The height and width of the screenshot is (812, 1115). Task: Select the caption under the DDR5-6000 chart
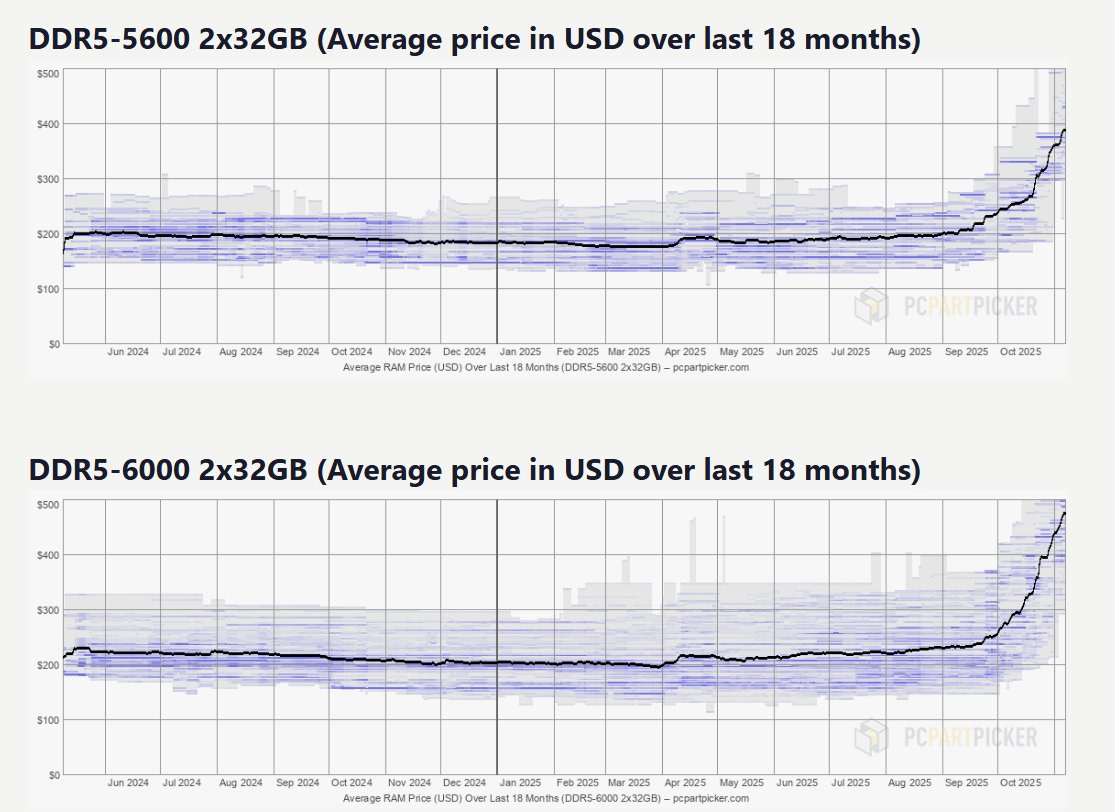[546, 798]
